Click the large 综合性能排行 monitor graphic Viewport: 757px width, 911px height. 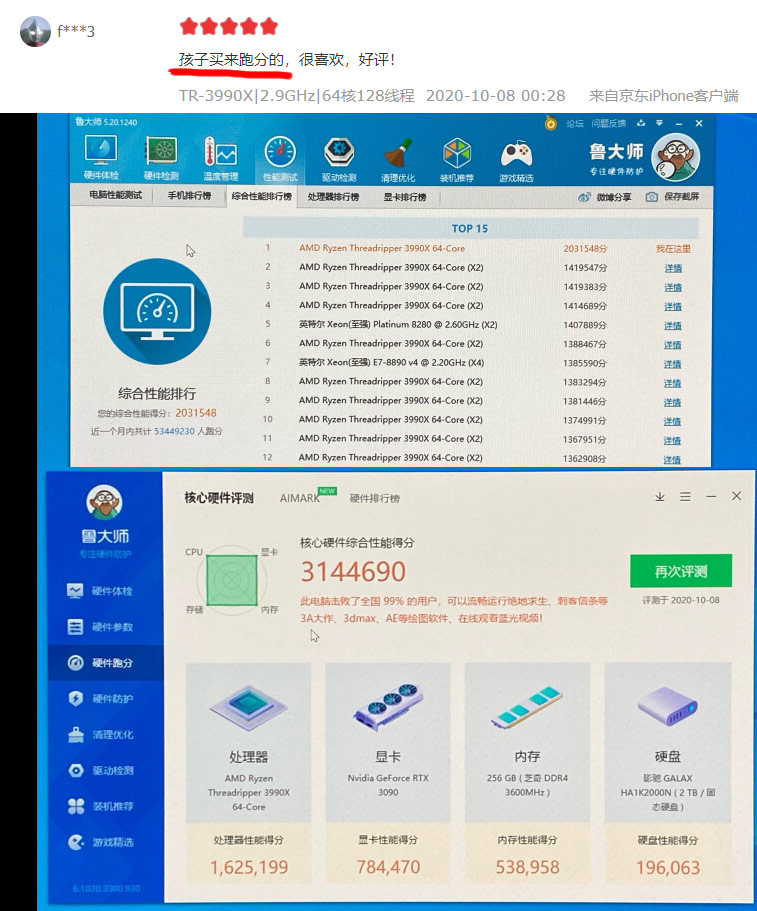pos(157,311)
